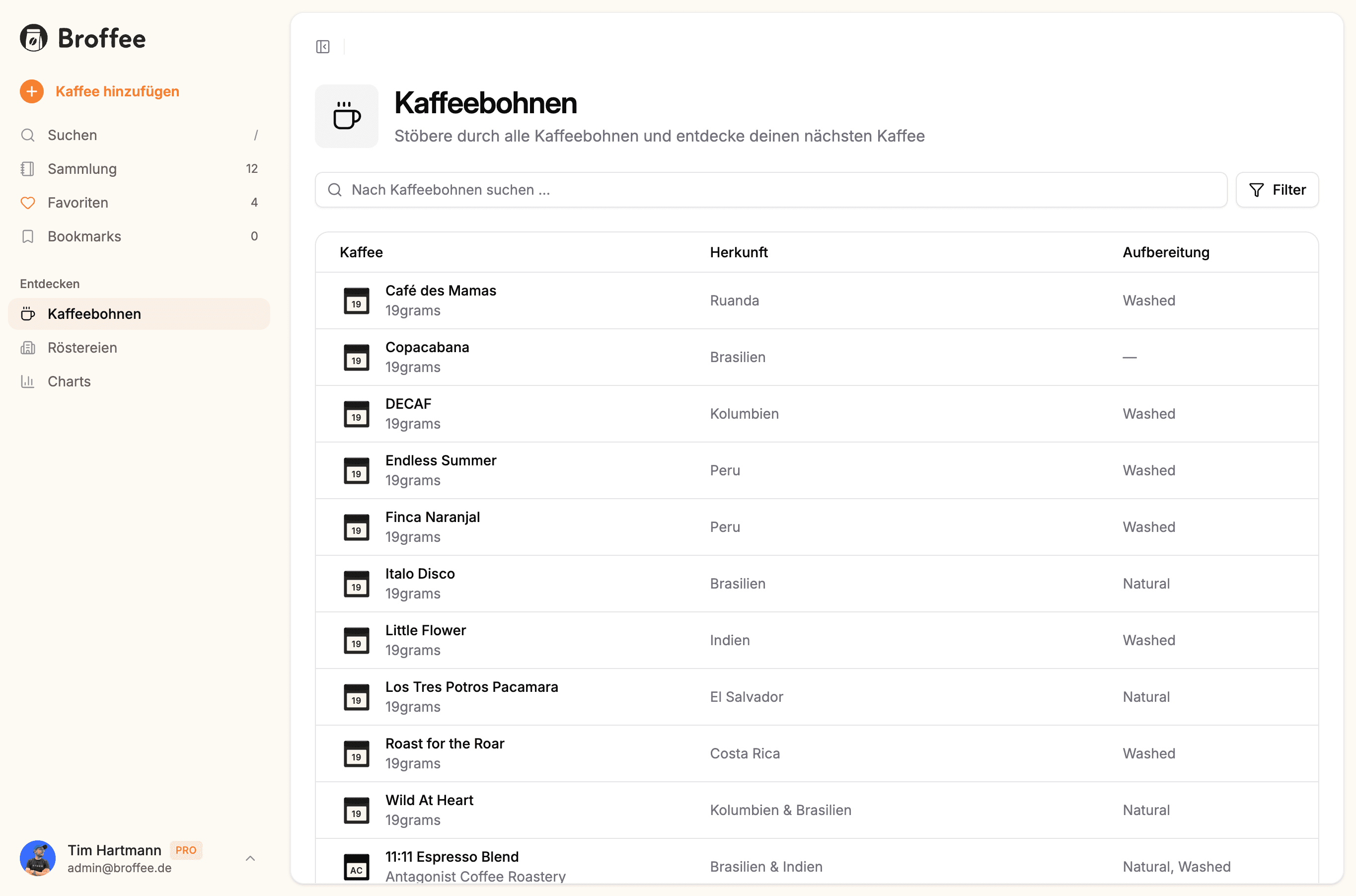Click the 19grams logo beside Italo Disco
The width and height of the screenshot is (1356, 896).
tap(357, 584)
